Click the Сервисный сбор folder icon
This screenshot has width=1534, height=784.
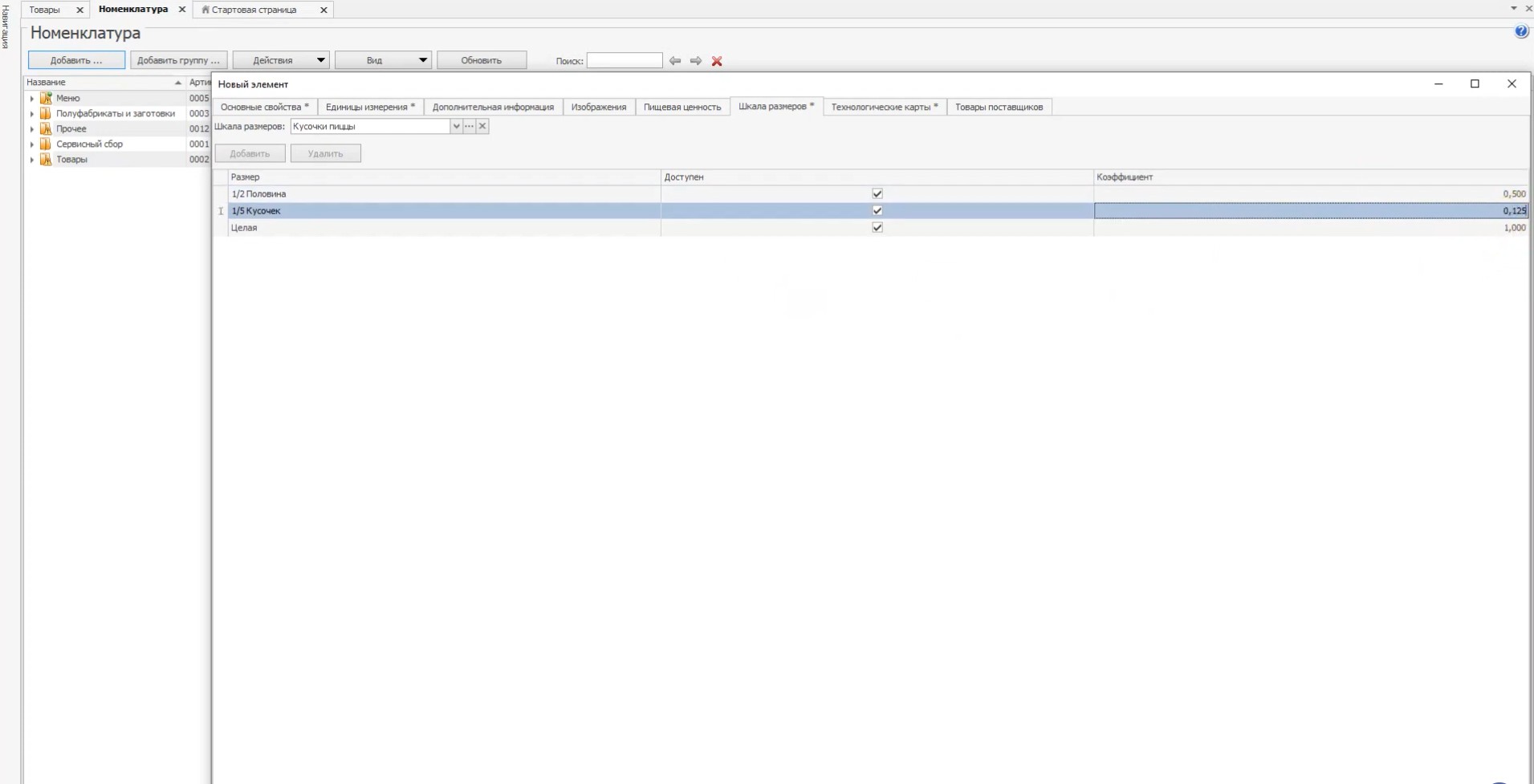point(46,144)
